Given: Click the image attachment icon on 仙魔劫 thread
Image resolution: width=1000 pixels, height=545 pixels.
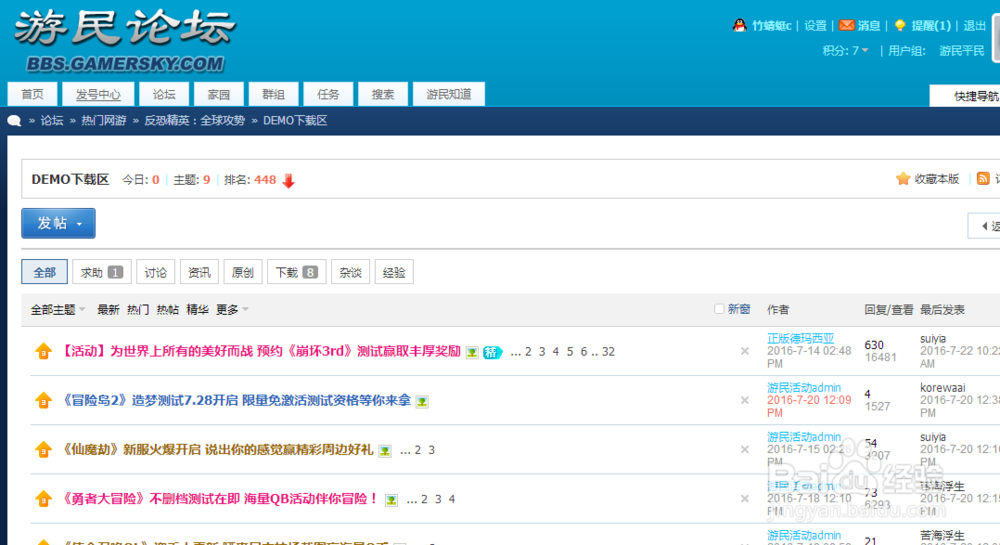Looking at the screenshot, I should [x=385, y=451].
